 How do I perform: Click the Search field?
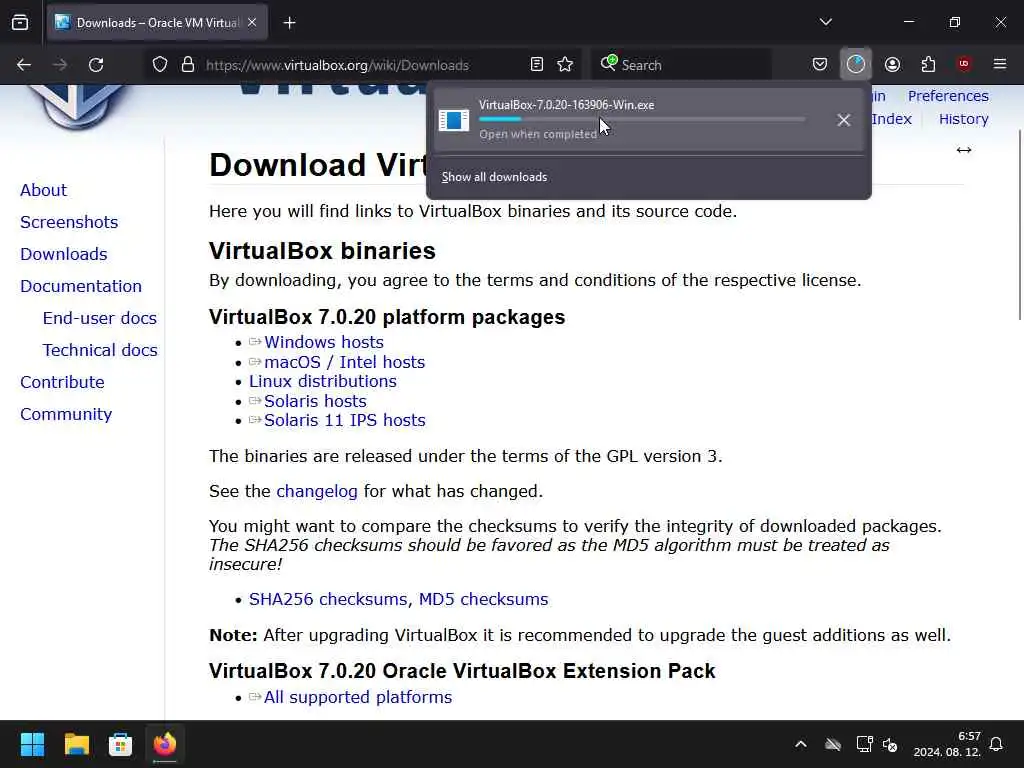(681, 65)
